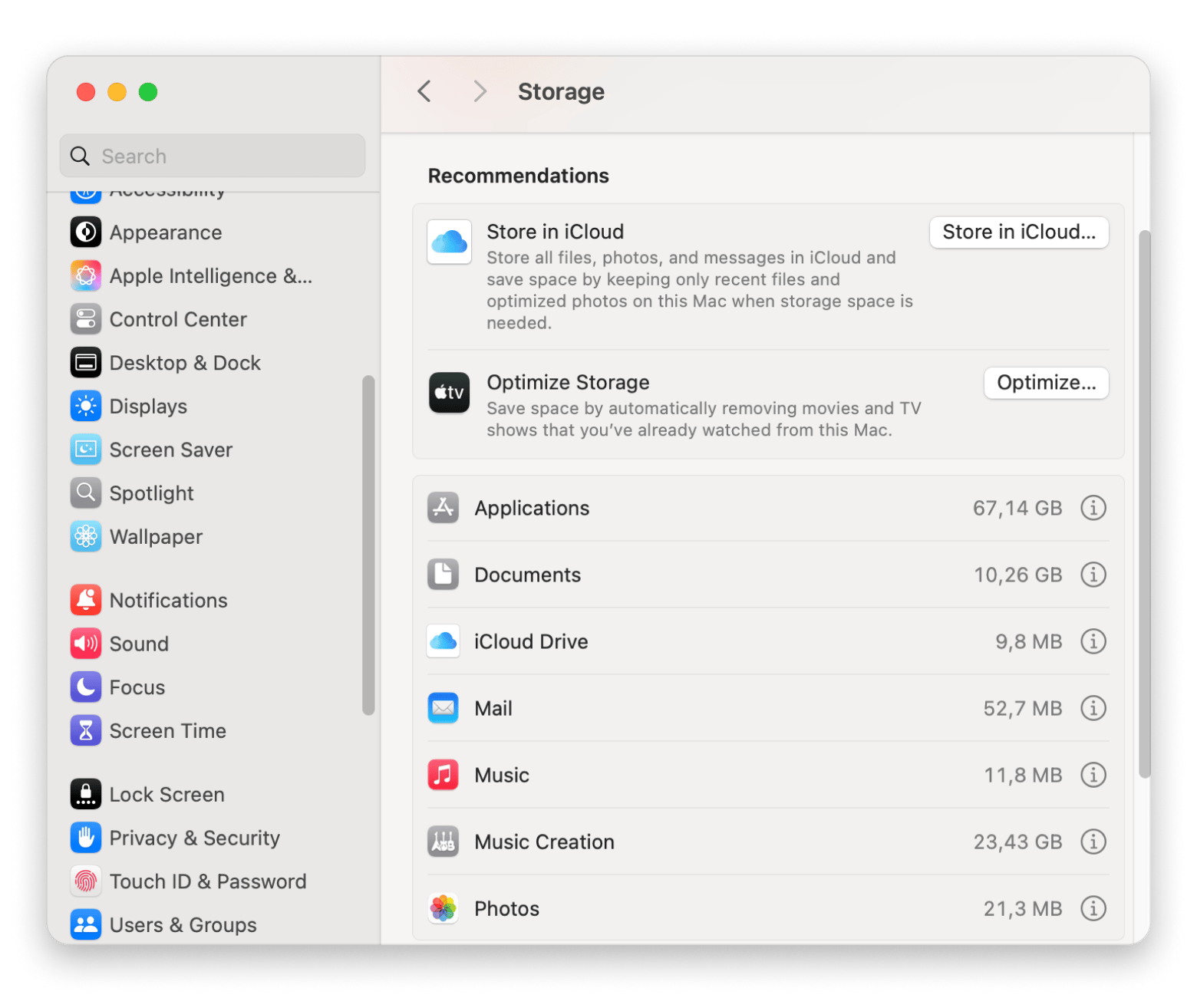Viewport: 1197px width, 1008px height.
Task: Click the 52,7 MB size value
Action: [x=1023, y=708]
